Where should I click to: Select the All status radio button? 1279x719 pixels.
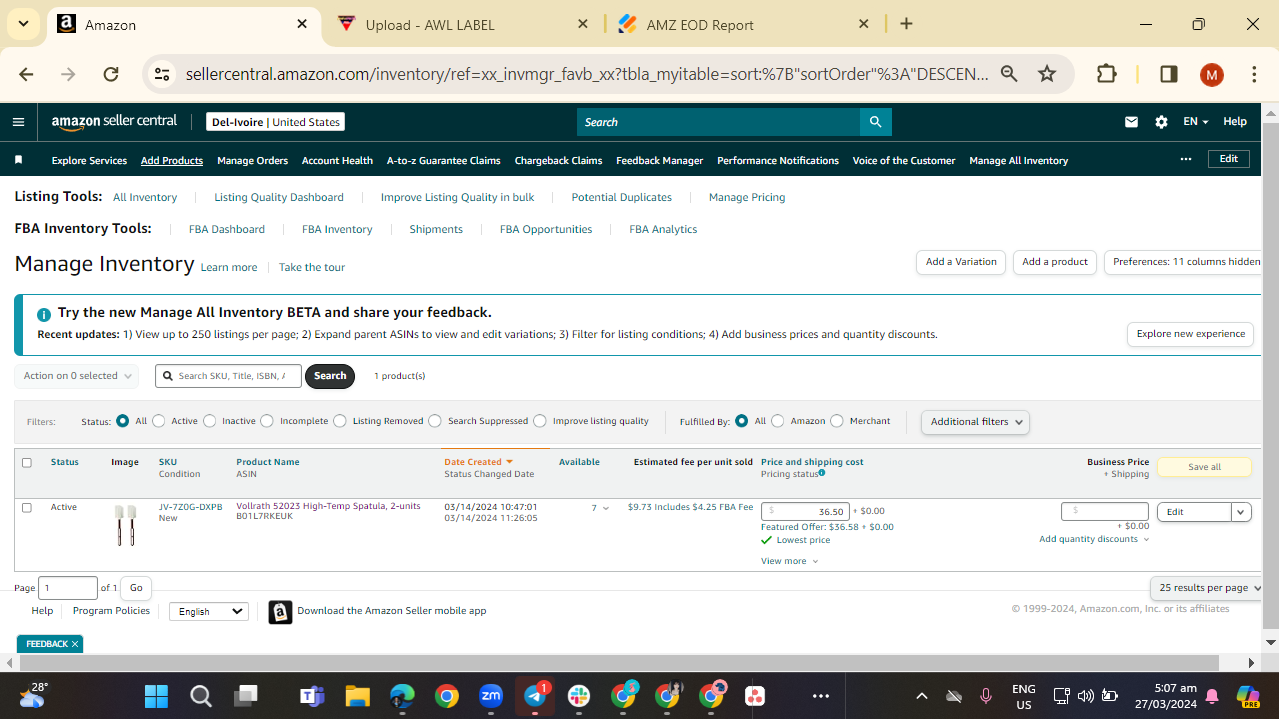(123, 421)
